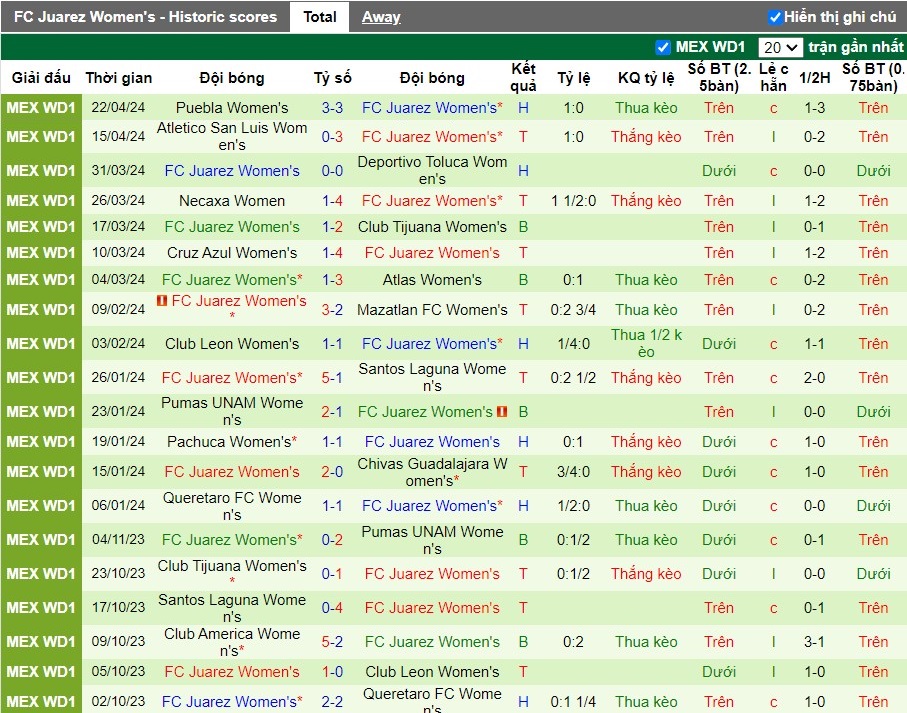Click Queretaro FC Women's in 06/01/24 row
907x713 pixels.
click(232, 506)
